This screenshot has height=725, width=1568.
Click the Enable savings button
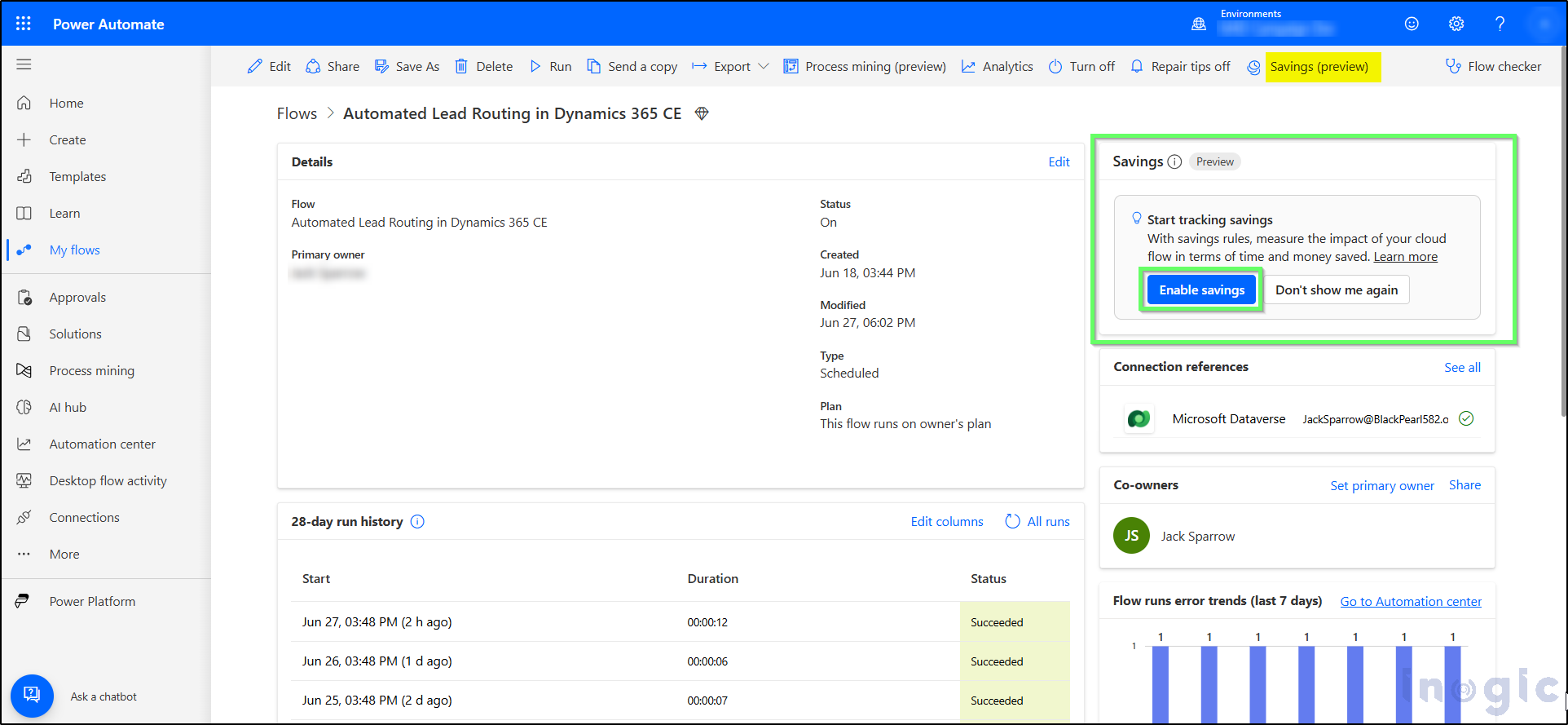click(1201, 290)
